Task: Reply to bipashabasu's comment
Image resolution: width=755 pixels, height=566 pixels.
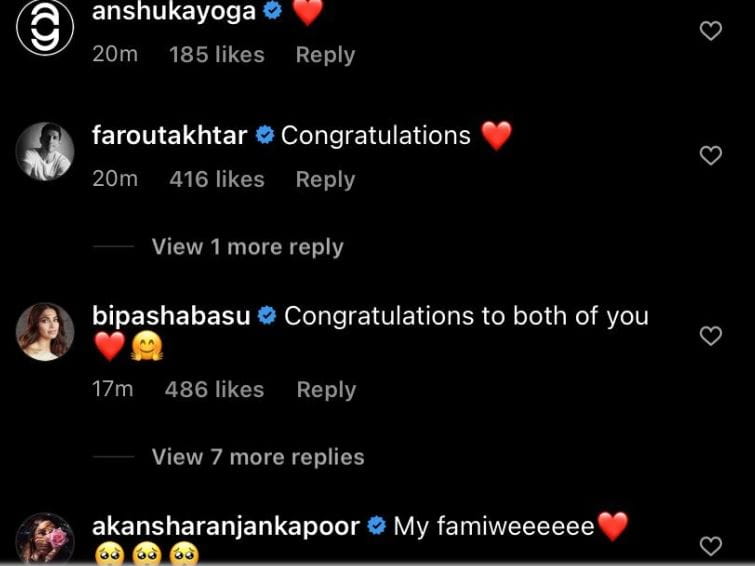Action: 326,390
